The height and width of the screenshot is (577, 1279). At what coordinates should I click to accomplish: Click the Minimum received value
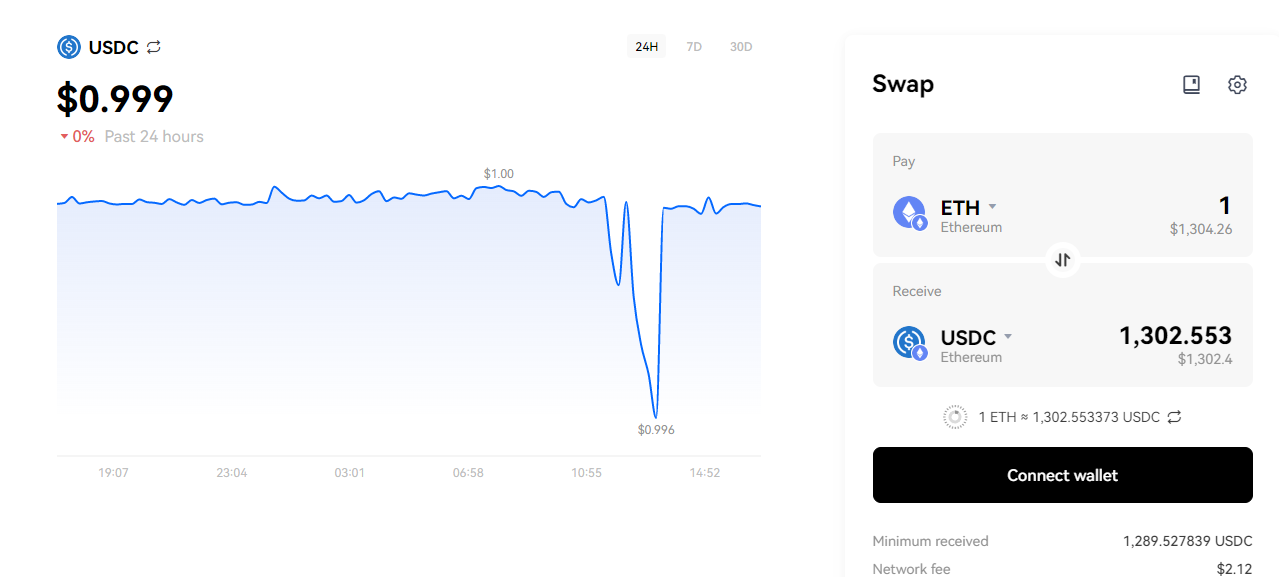click(x=1187, y=541)
